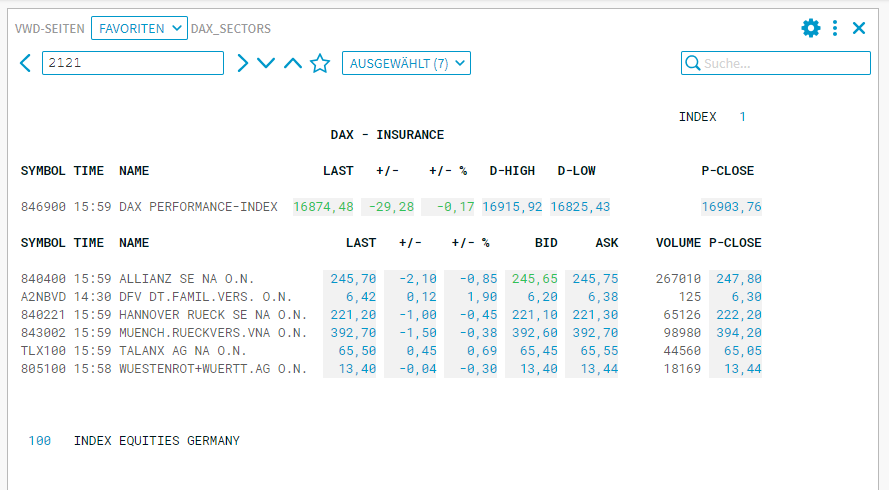Mark page as favorite with star icon
The width and height of the screenshot is (889, 490).
point(320,64)
